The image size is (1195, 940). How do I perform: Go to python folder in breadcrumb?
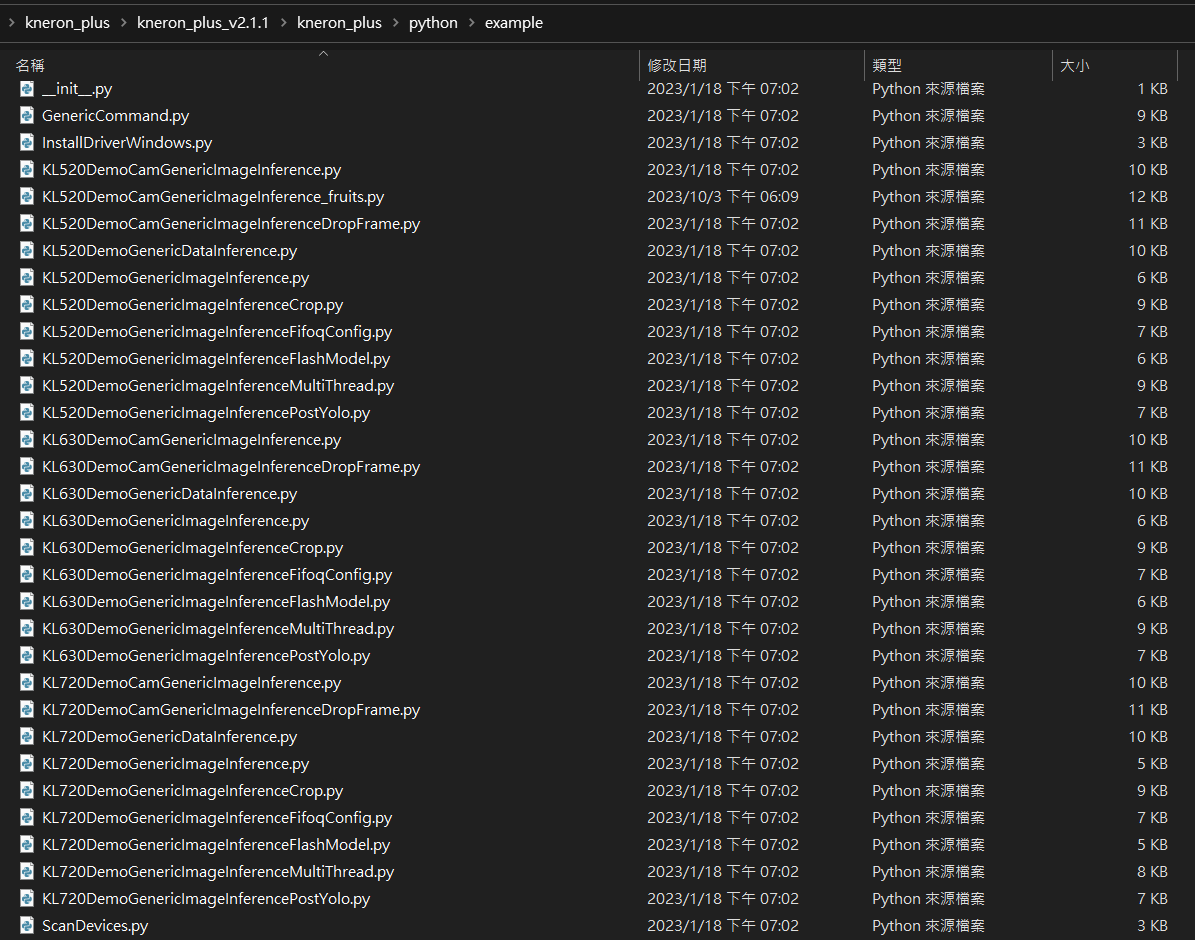click(x=433, y=23)
